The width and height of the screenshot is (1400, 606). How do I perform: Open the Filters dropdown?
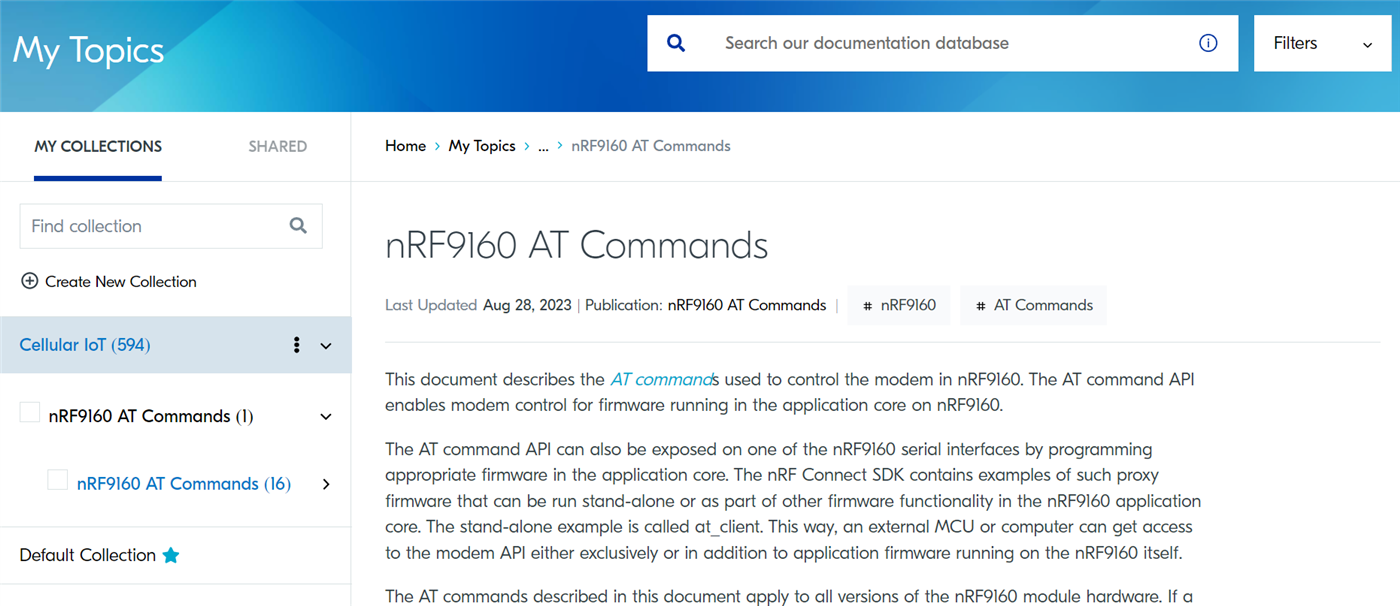tap(1322, 43)
